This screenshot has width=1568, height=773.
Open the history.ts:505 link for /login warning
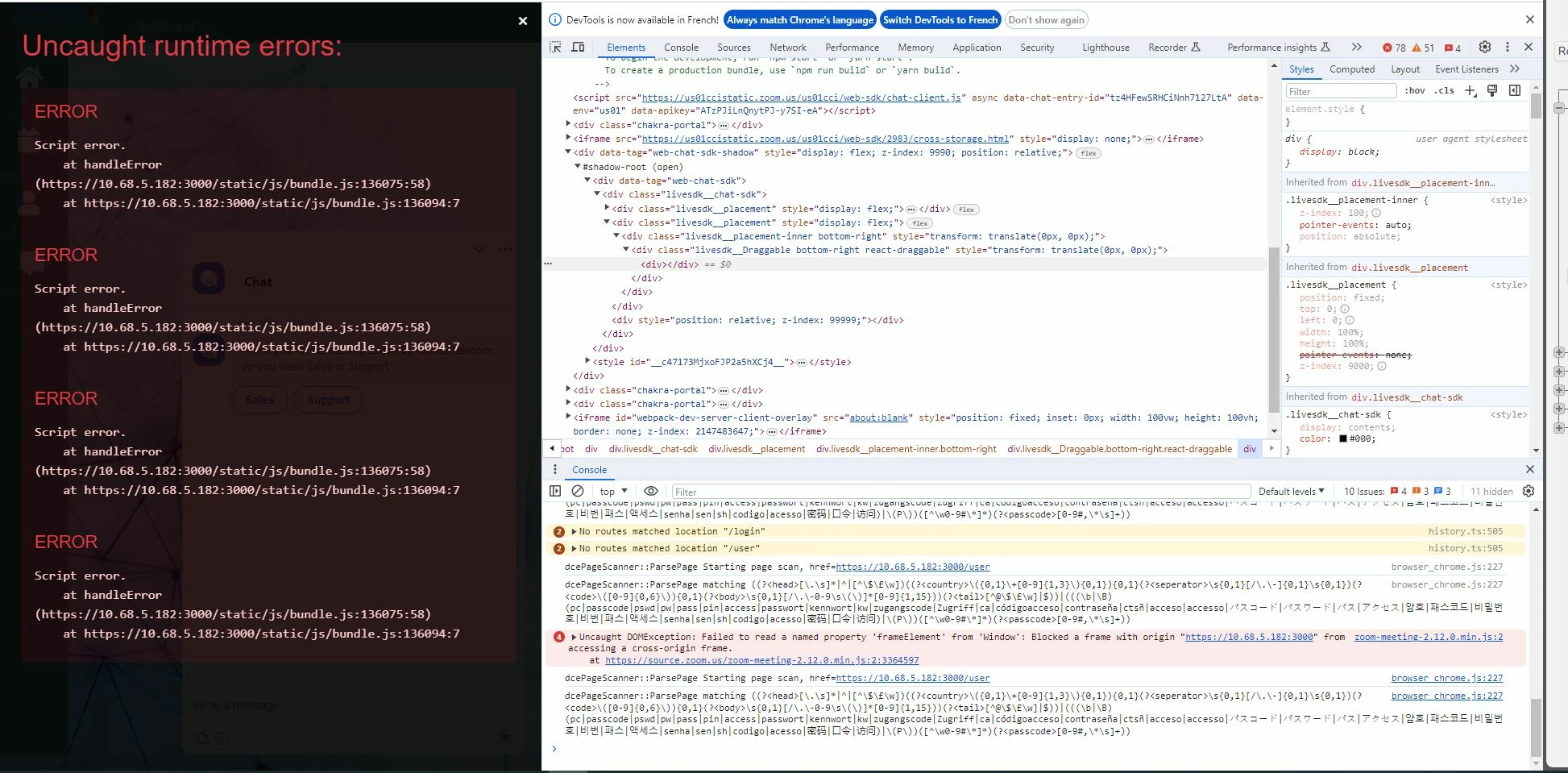click(x=1466, y=531)
